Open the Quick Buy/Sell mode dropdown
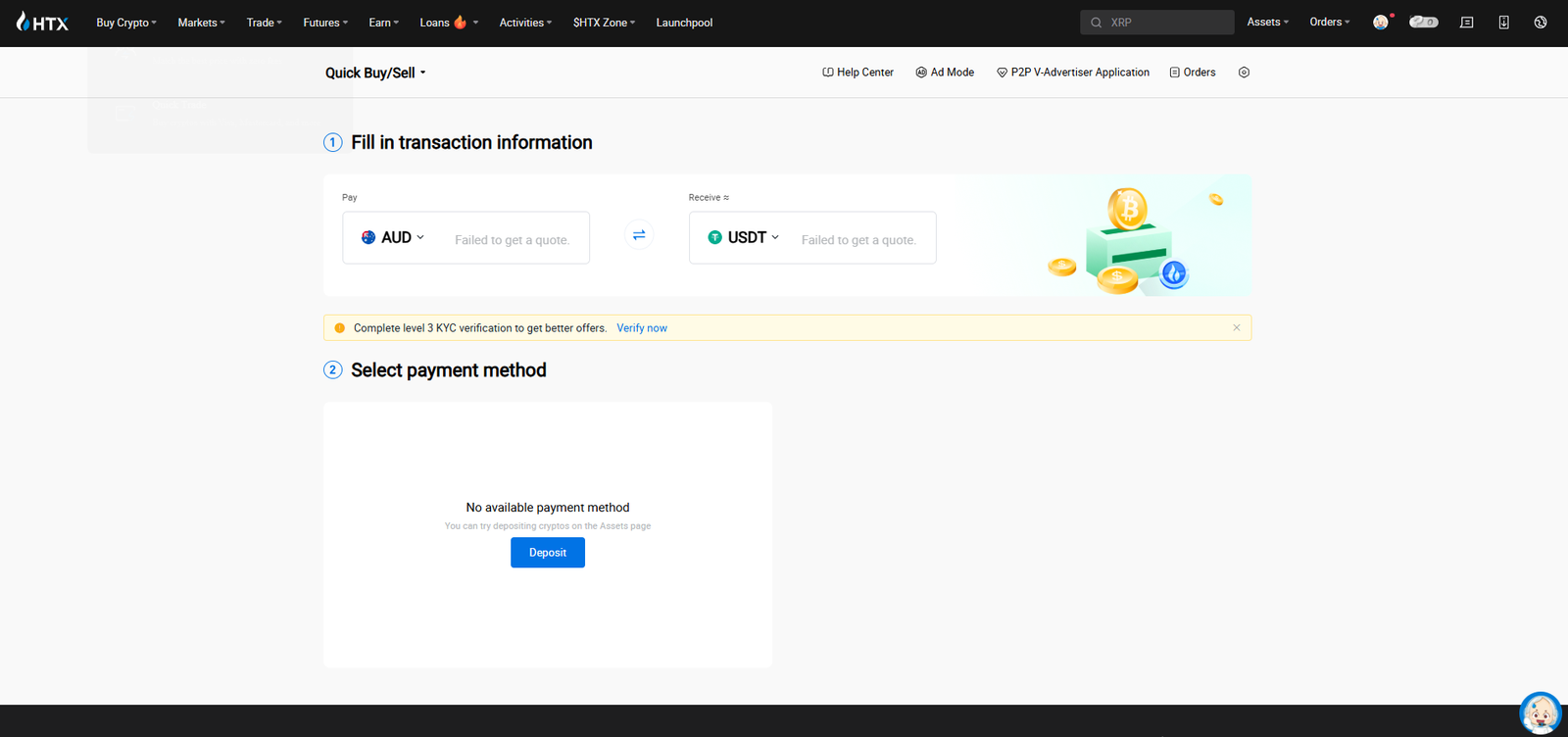The height and width of the screenshot is (737, 1568). pos(375,73)
